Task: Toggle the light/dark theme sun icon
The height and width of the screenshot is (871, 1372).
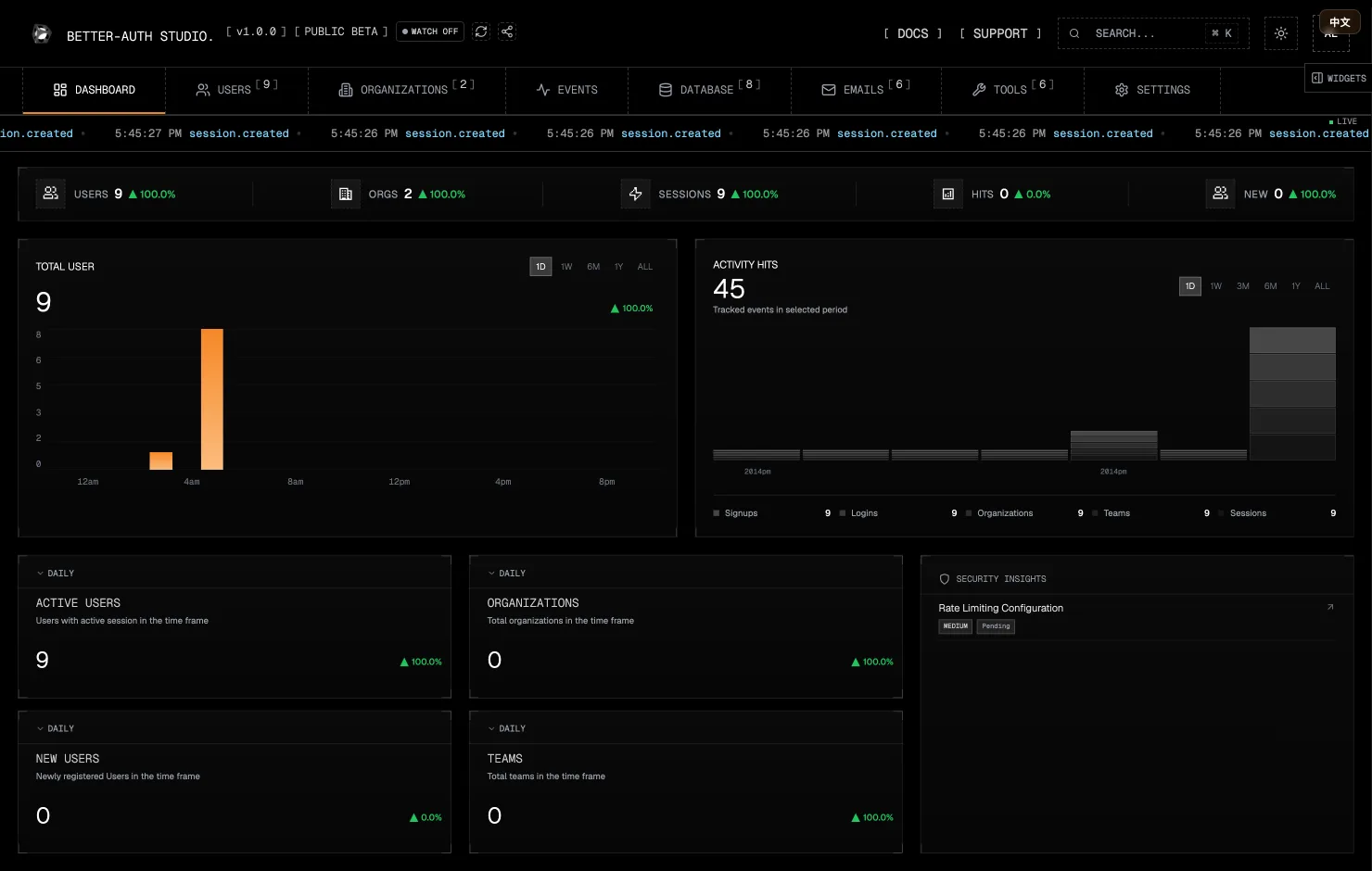Action: point(1281,33)
